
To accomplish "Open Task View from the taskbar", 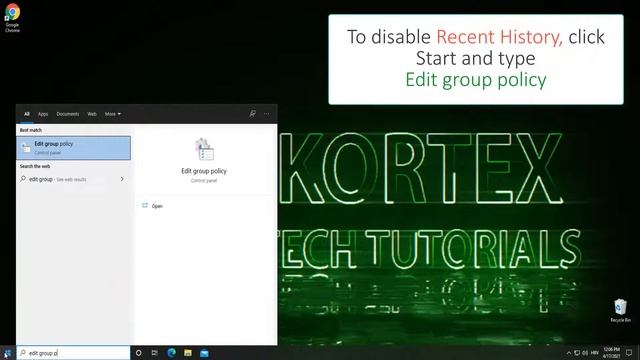I will click(x=155, y=353).
